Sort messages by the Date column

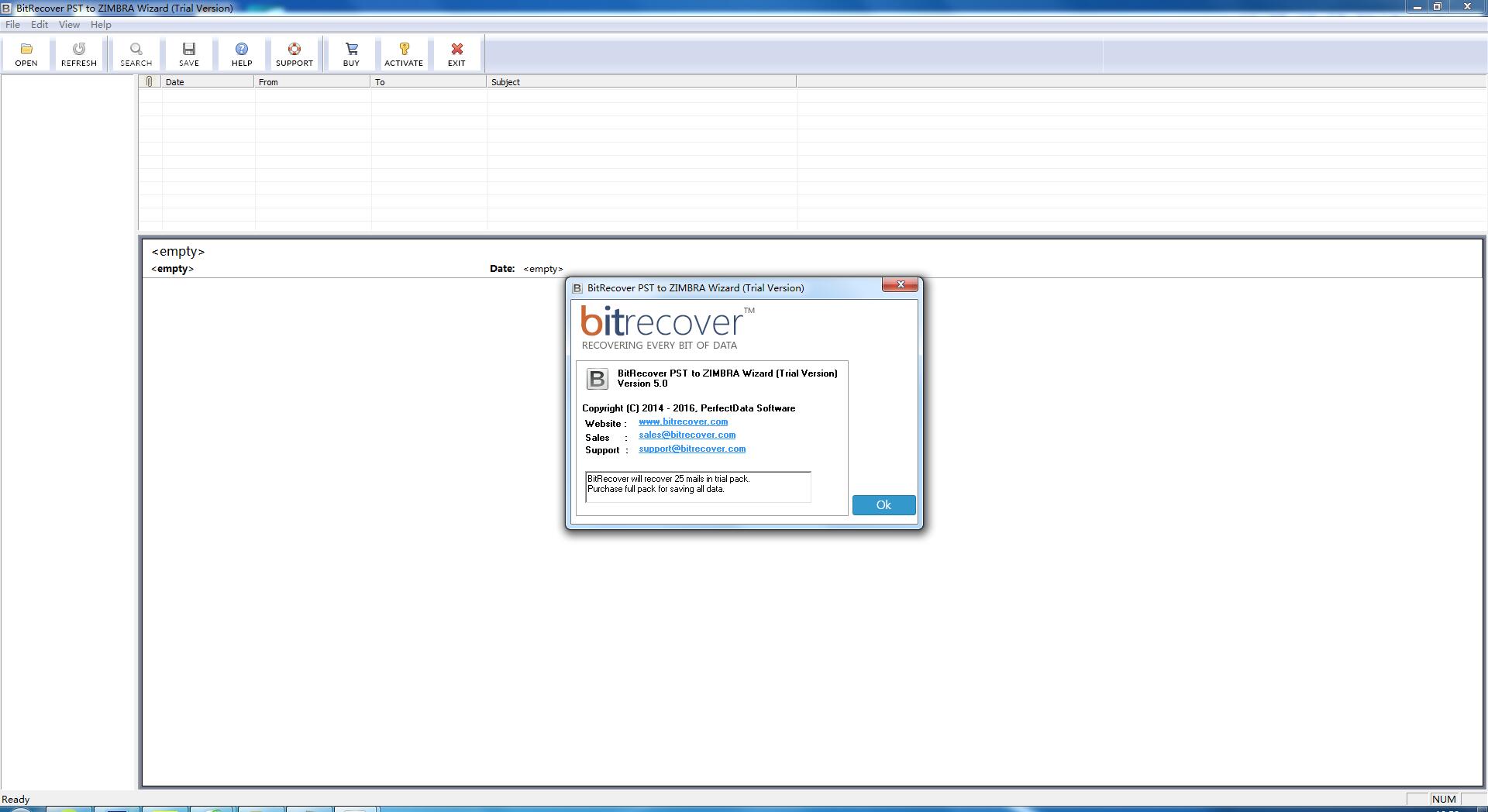(x=174, y=81)
